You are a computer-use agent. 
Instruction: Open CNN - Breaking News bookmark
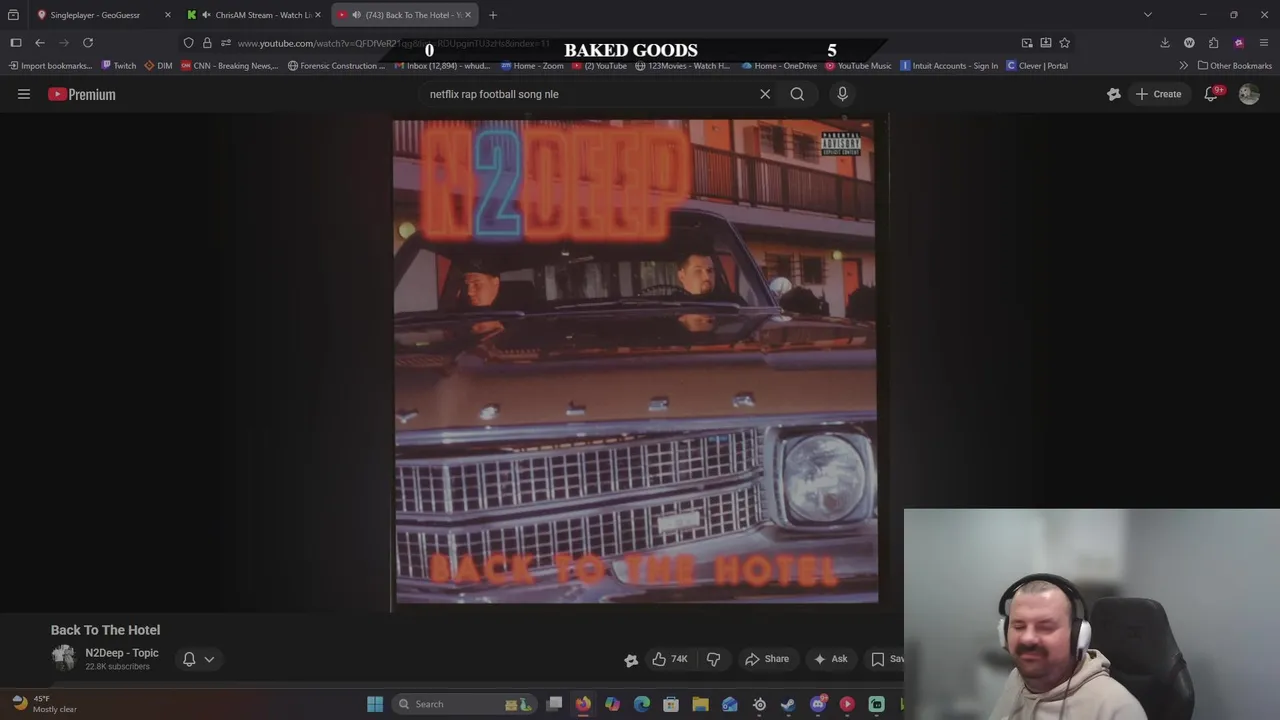tap(230, 66)
